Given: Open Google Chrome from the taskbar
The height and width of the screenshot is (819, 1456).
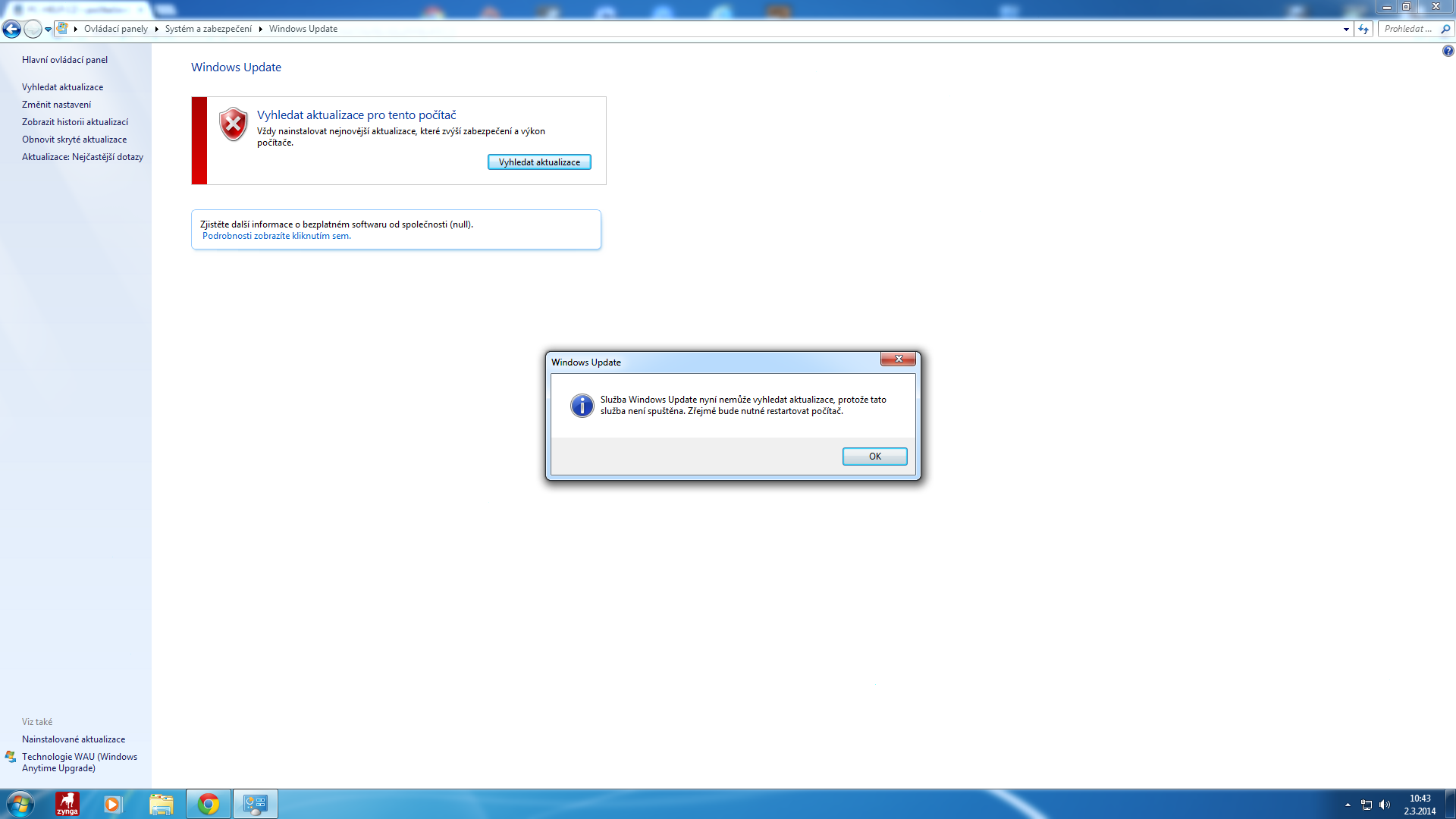Looking at the screenshot, I should (x=209, y=804).
